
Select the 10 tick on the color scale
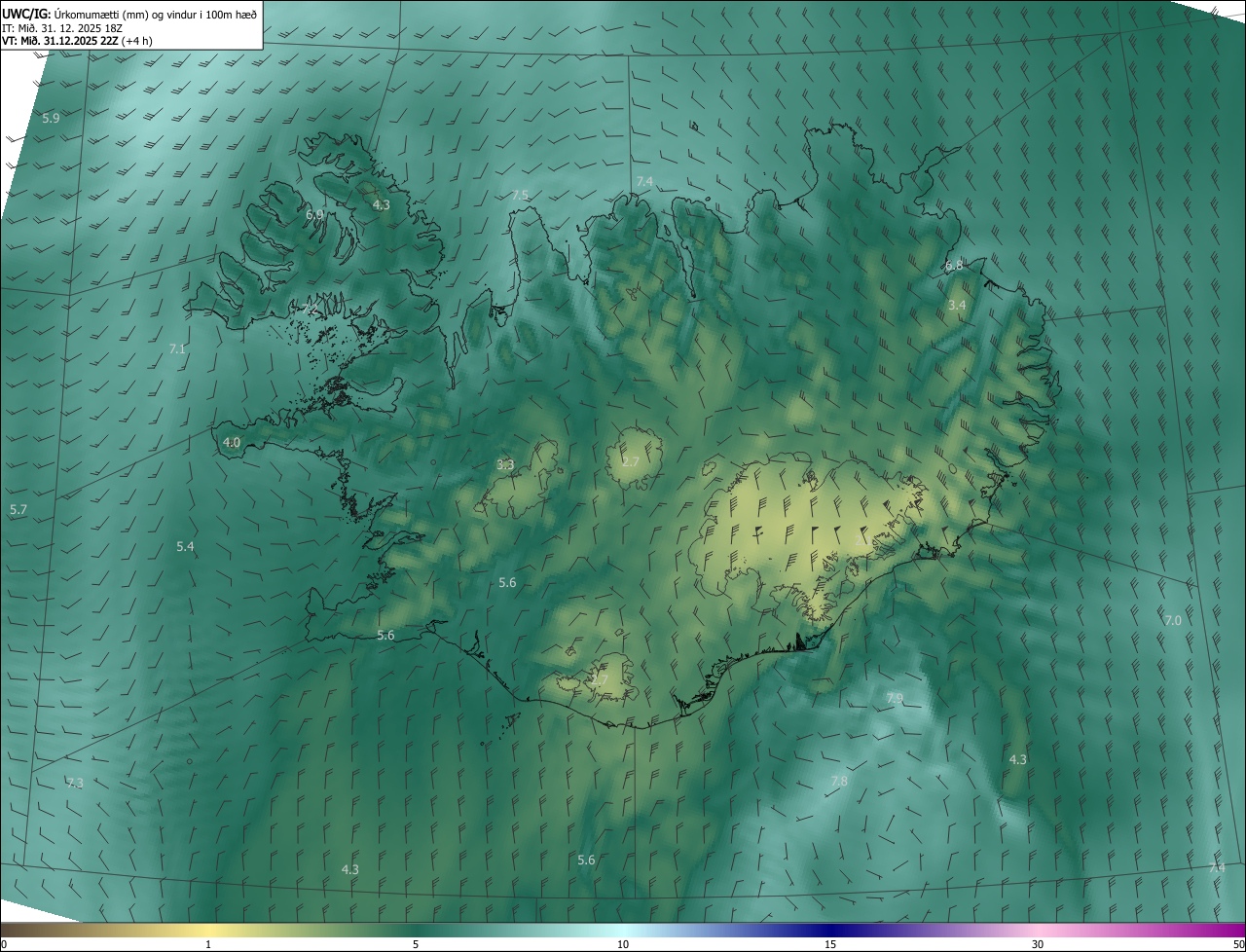pyautogui.click(x=623, y=945)
